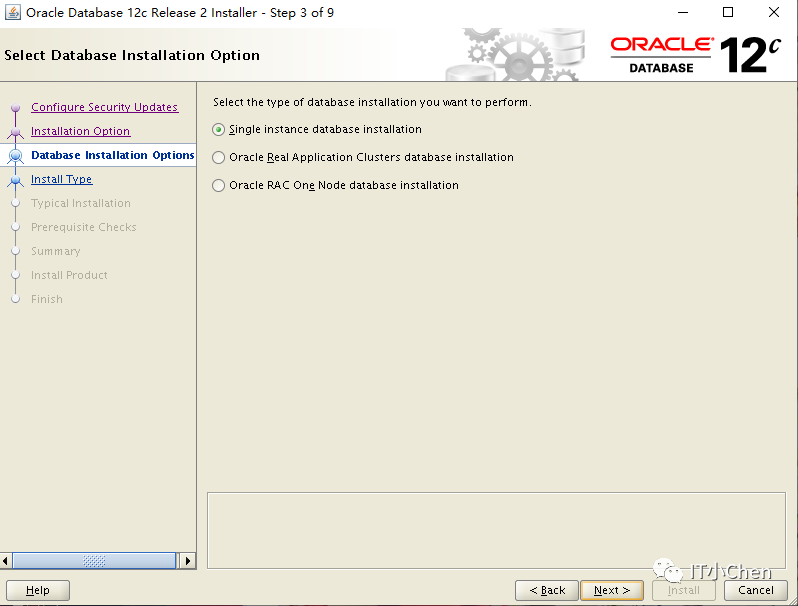
Task: Click the sidebar horizontal scrollbar thumb
Action: coord(94,561)
